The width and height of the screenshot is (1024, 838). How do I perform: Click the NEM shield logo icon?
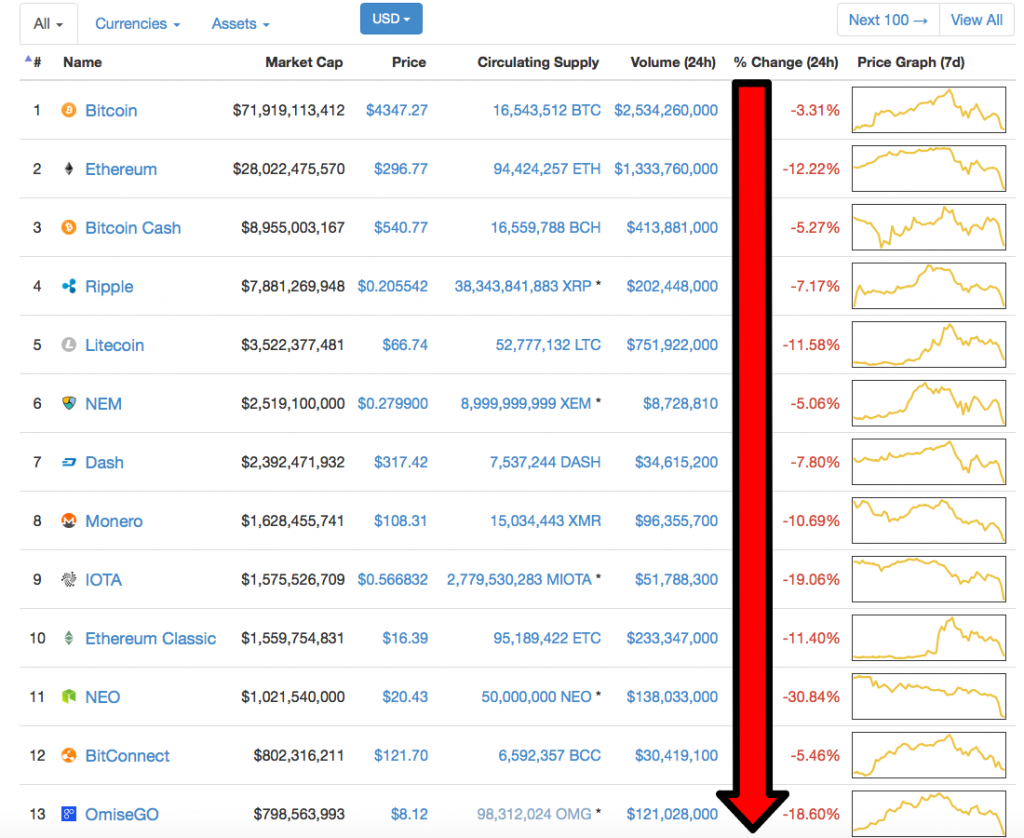point(69,403)
